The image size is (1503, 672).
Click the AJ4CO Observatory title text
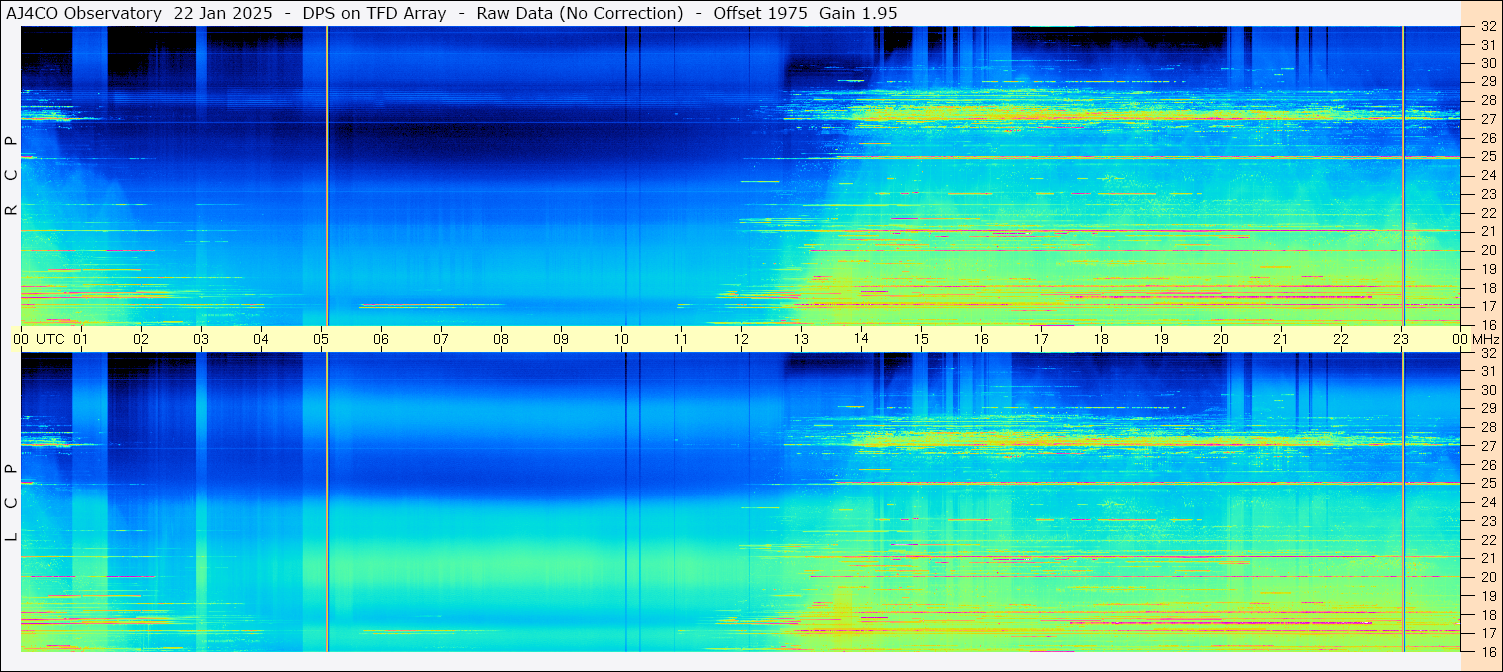pyautogui.click(x=84, y=13)
